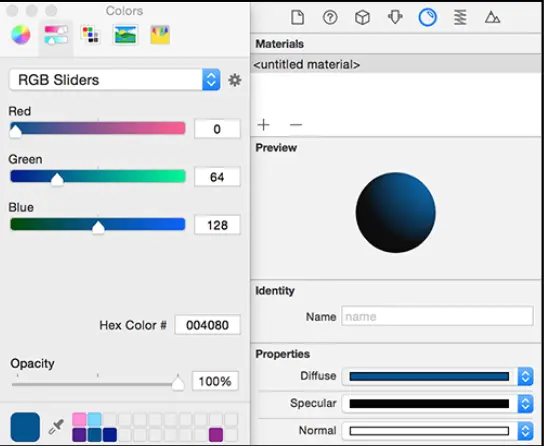Open the RGB Sliders mode dropdown

click(114, 80)
